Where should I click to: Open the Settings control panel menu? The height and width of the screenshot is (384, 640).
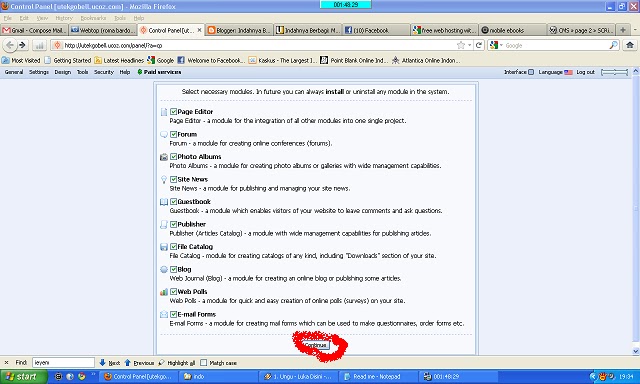[x=39, y=72]
